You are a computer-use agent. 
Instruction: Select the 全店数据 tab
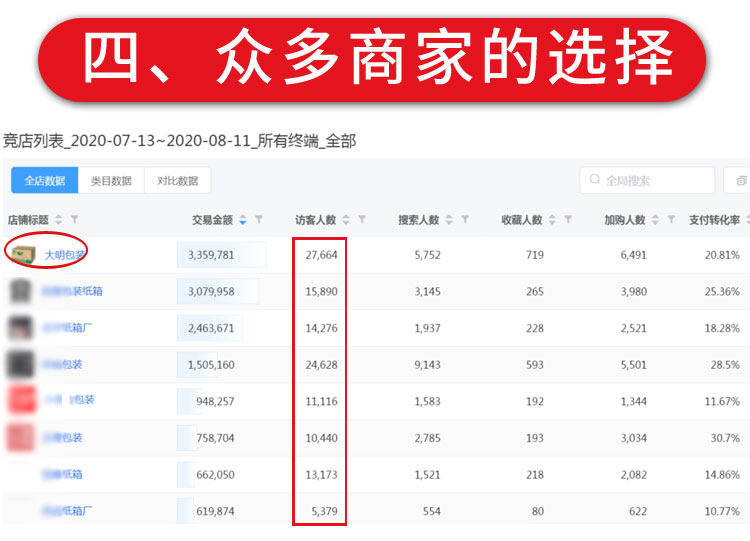[x=44, y=180]
